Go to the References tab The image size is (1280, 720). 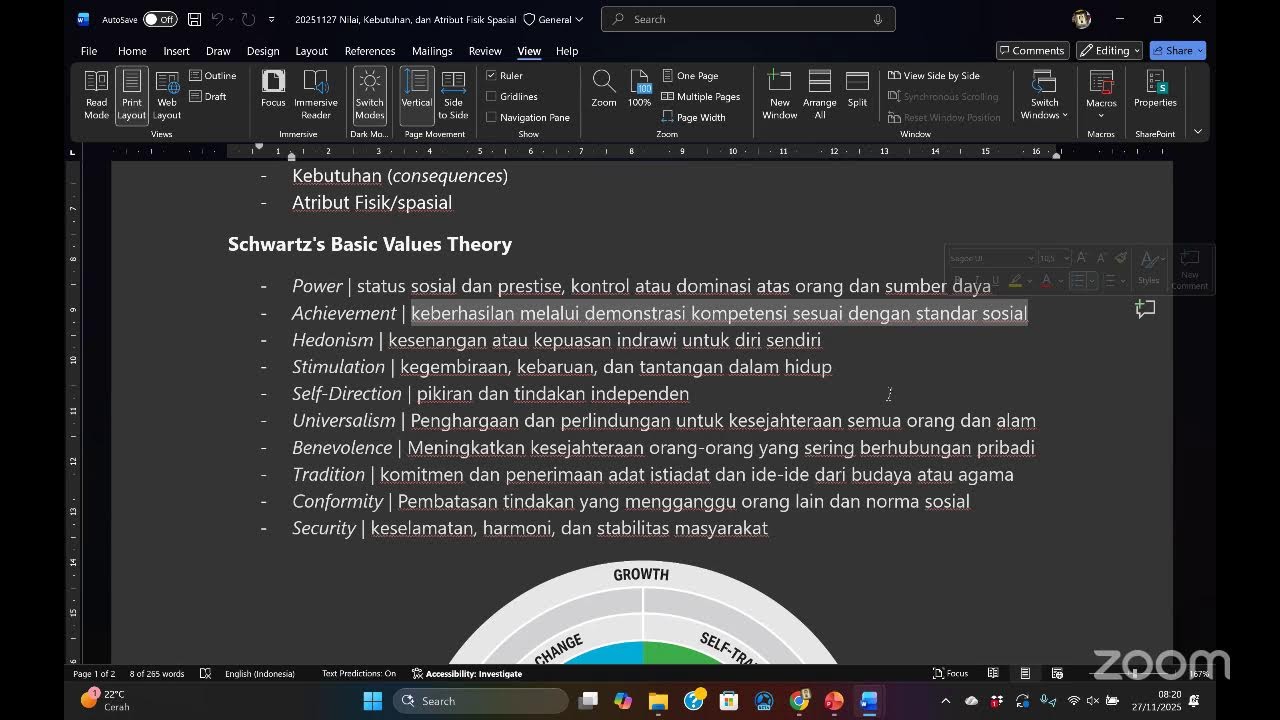point(370,51)
